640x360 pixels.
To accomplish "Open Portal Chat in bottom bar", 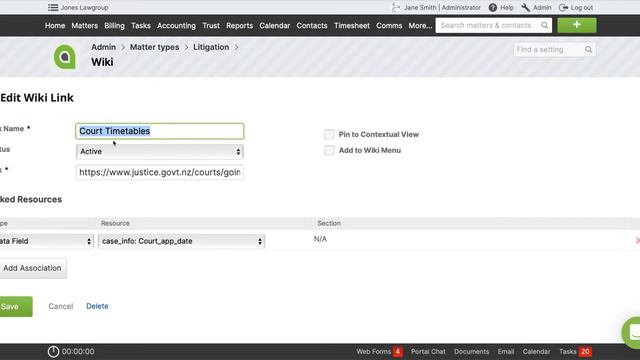I will point(428,351).
